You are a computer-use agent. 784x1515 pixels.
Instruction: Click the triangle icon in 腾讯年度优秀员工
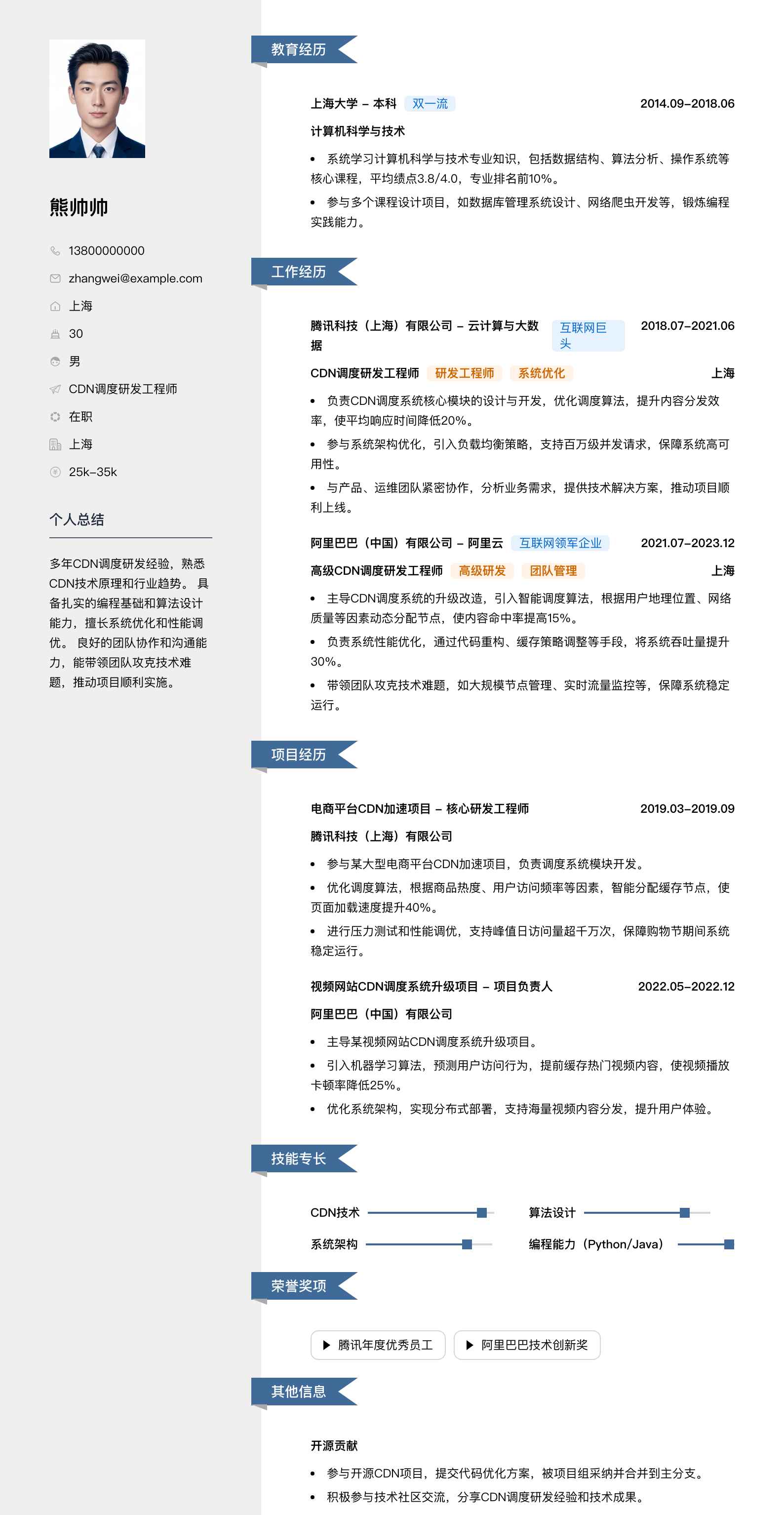tap(326, 1345)
